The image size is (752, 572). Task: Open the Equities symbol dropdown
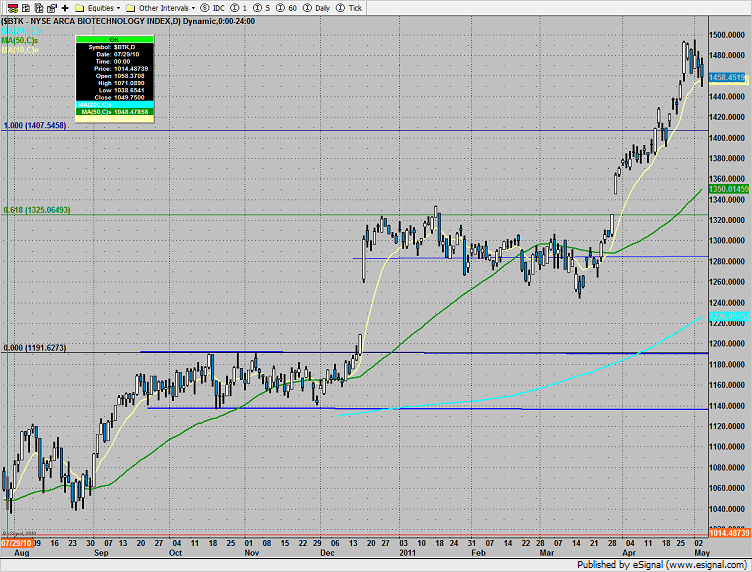pyautogui.click(x=98, y=8)
